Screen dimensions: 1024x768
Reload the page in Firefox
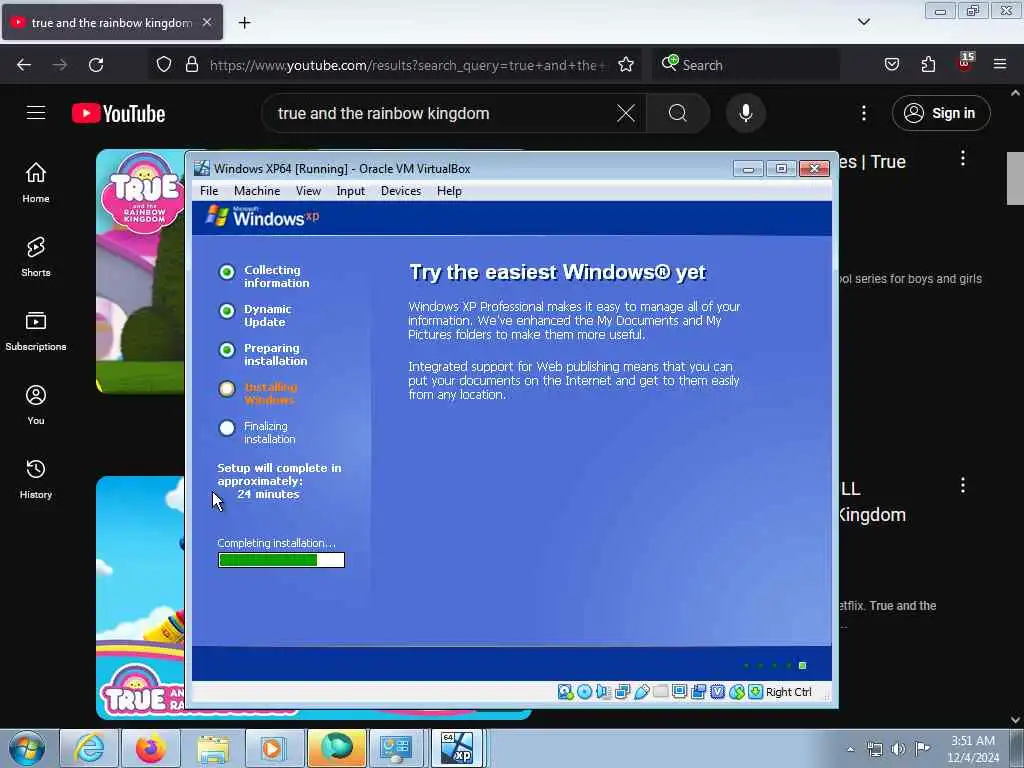(96, 65)
